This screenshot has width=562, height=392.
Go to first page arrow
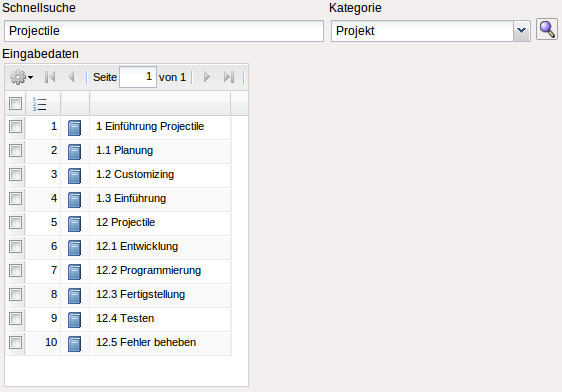pyautogui.click(x=50, y=77)
